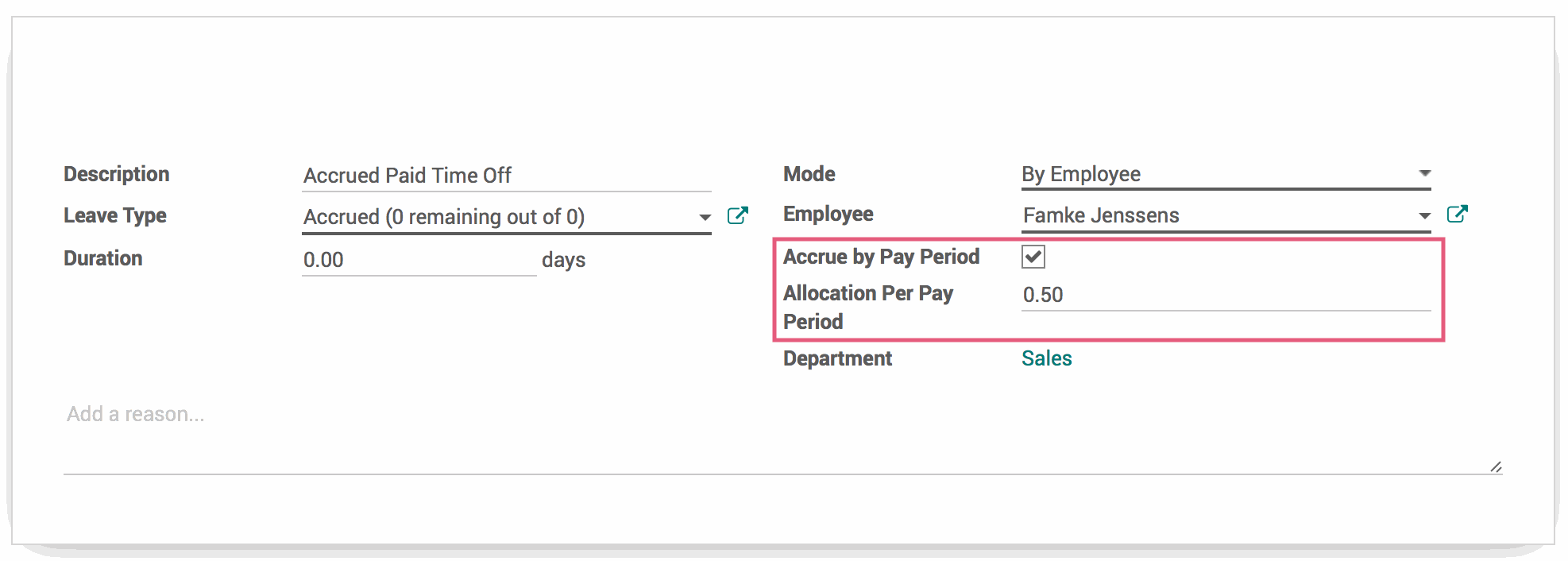Click the textarea resize handle corner
Image resolution: width=1568 pixels, height=561 pixels.
coord(1496,467)
